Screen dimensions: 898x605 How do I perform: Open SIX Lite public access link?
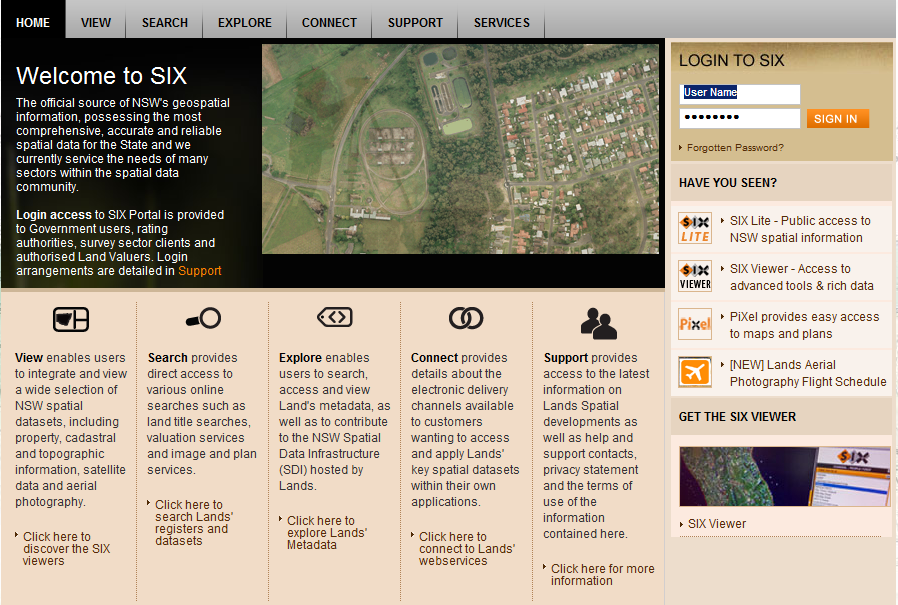[x=799, y=229]
